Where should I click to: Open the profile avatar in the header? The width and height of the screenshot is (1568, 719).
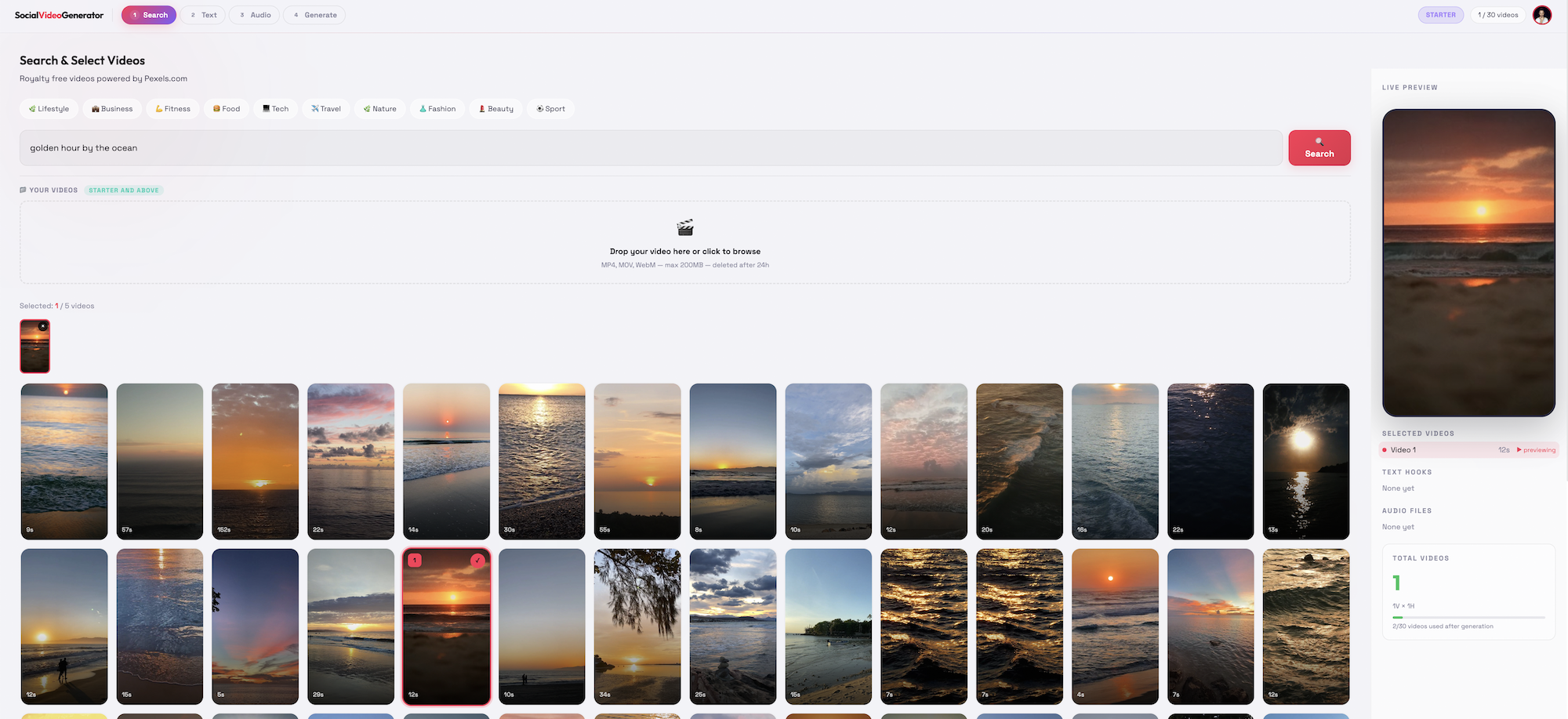coord(1541,14)
